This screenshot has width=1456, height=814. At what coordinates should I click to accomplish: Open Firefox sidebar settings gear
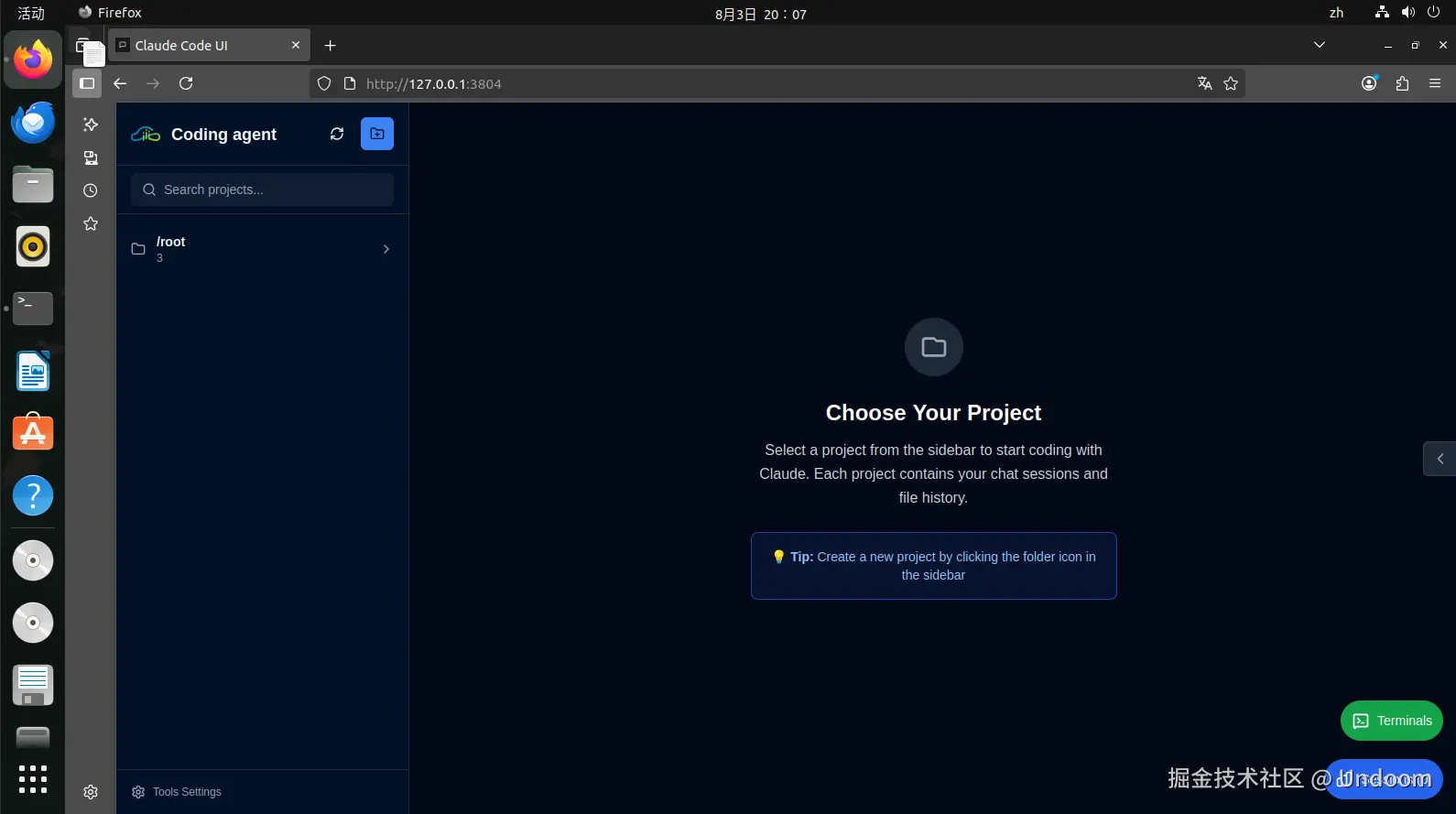click(91, 792)
